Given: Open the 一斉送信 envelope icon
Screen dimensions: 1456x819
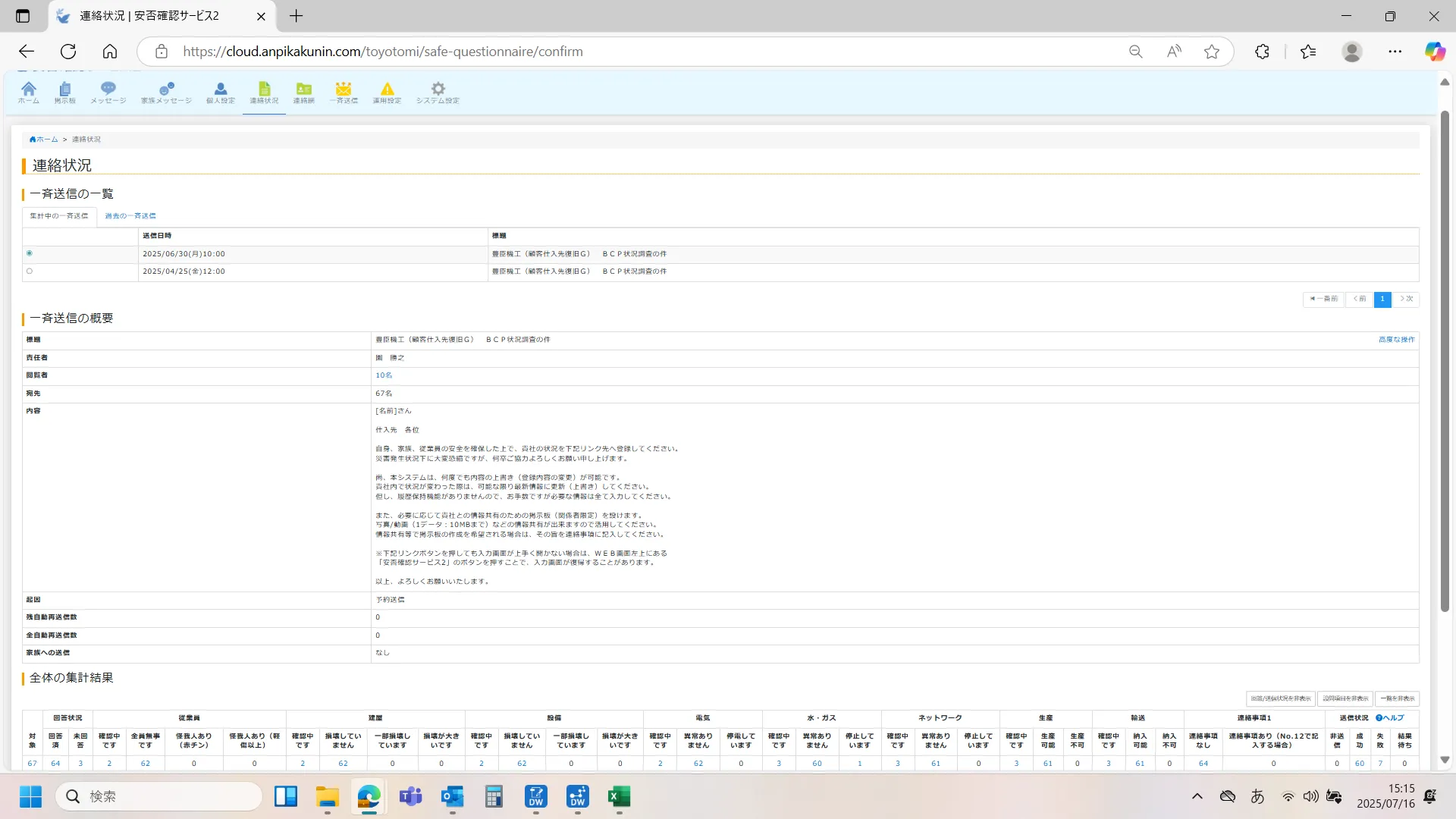Looking at the screenshot, I should click(344, 93).
